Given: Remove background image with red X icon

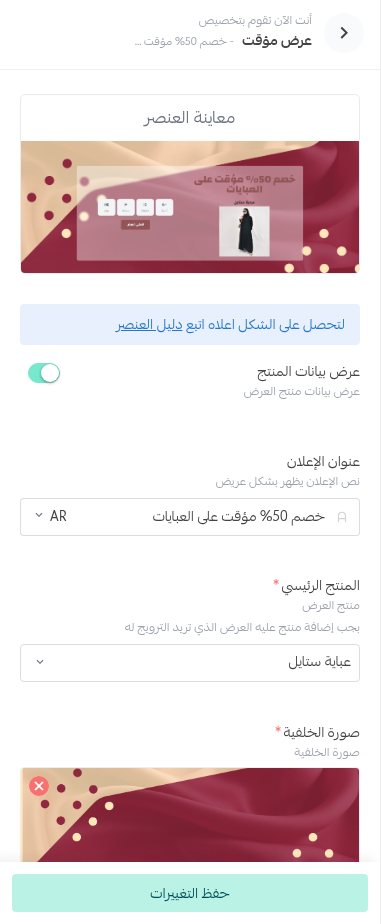Looking at the screenshot, I should [x=39, y=786].
